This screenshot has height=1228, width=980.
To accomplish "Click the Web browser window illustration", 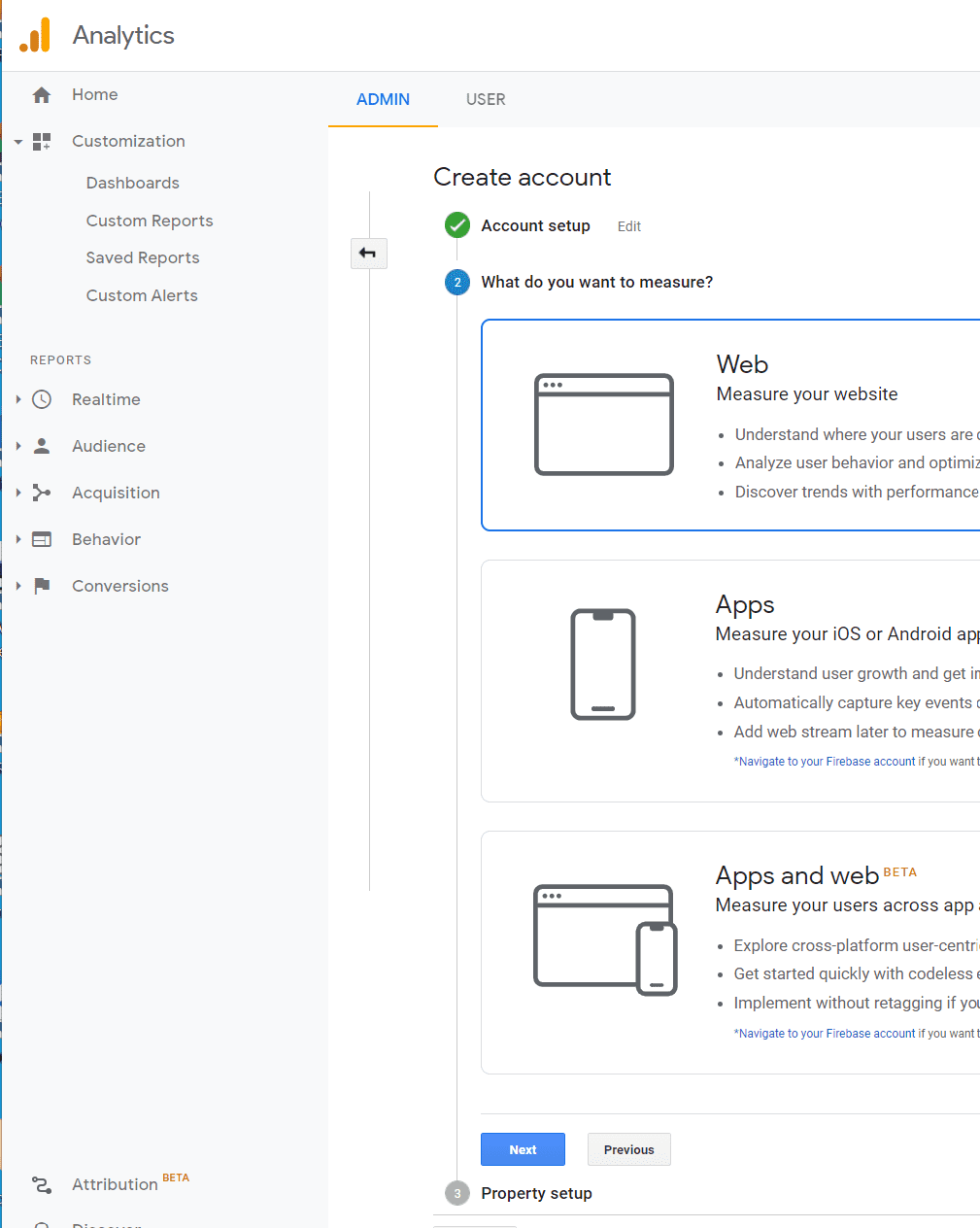I will click(604, 425).
